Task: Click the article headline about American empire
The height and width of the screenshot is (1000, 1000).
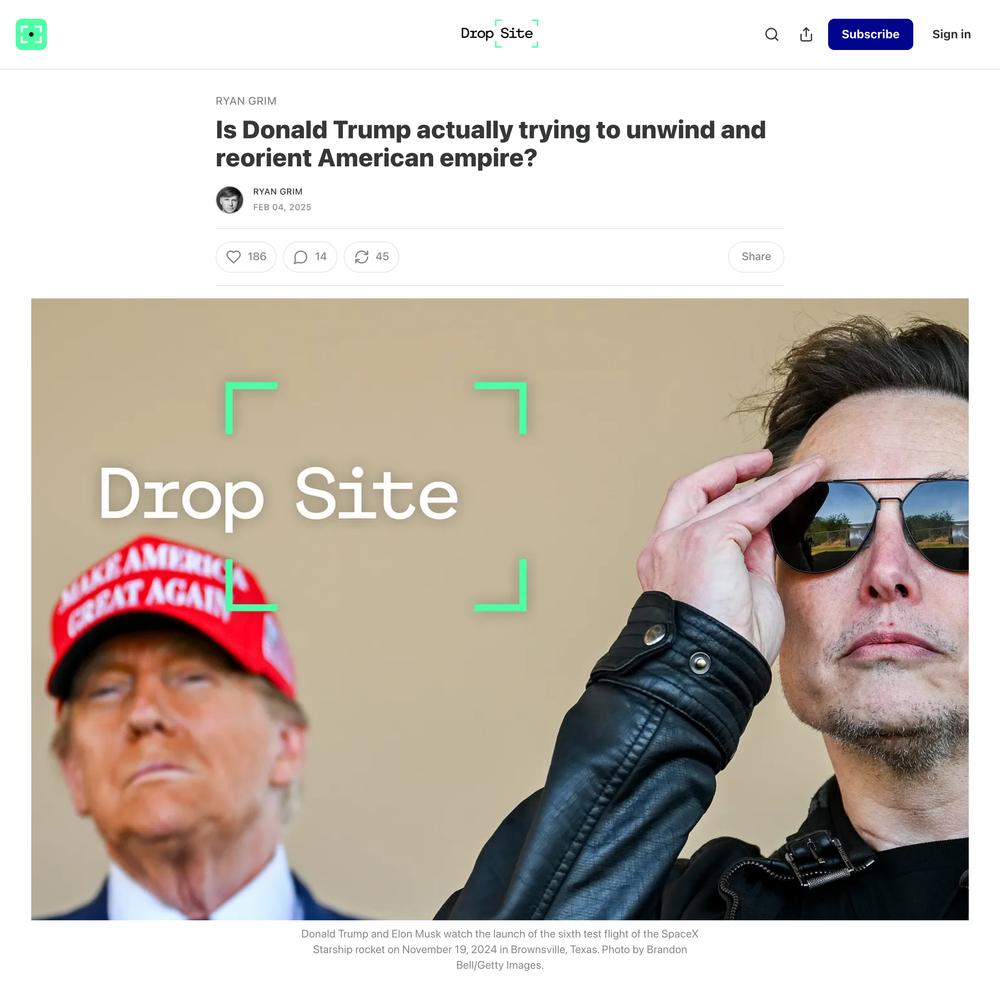Action: pos(490,143)
